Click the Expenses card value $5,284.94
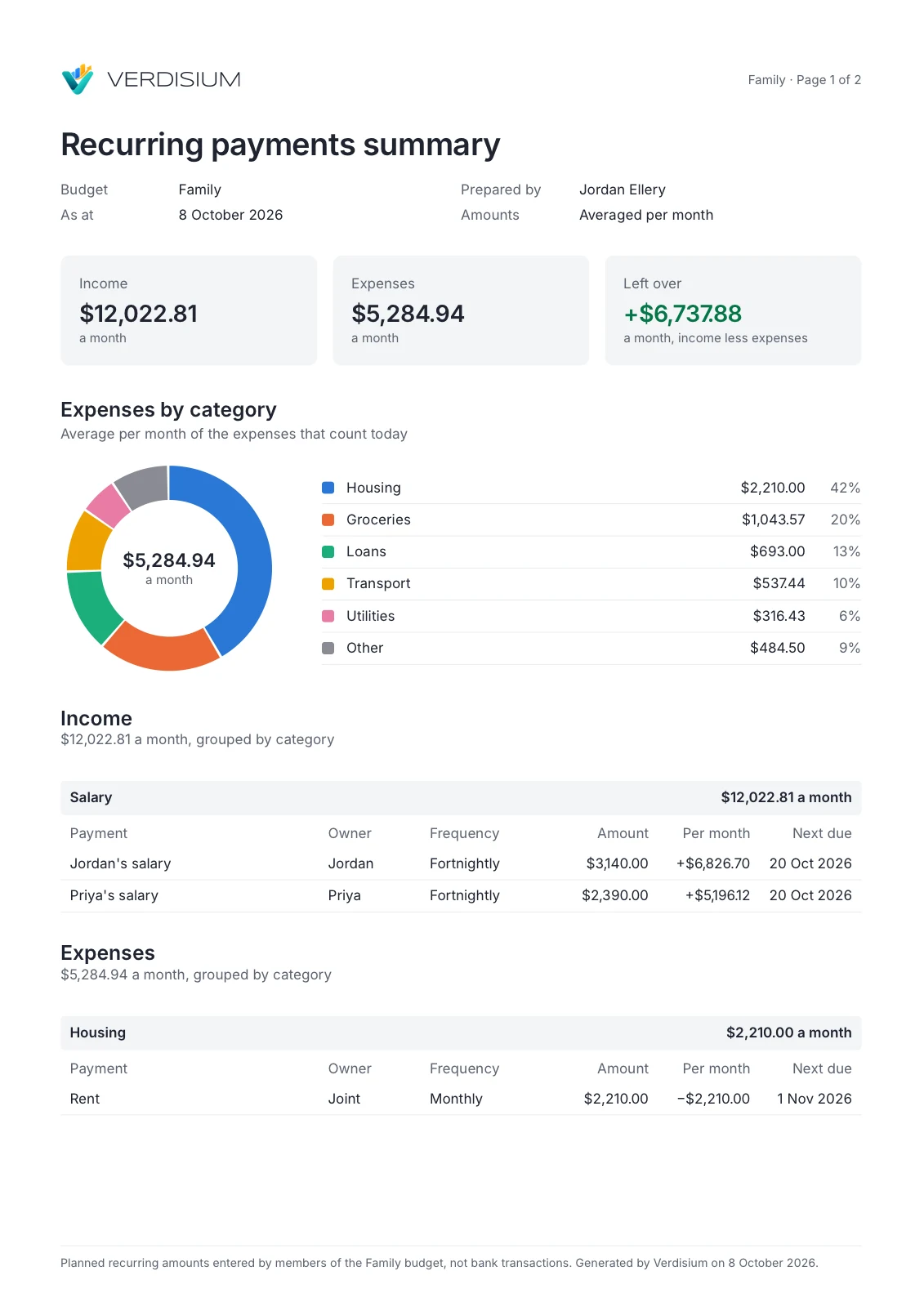This screenshot has width=924, height=1307. tap(408, 314)
